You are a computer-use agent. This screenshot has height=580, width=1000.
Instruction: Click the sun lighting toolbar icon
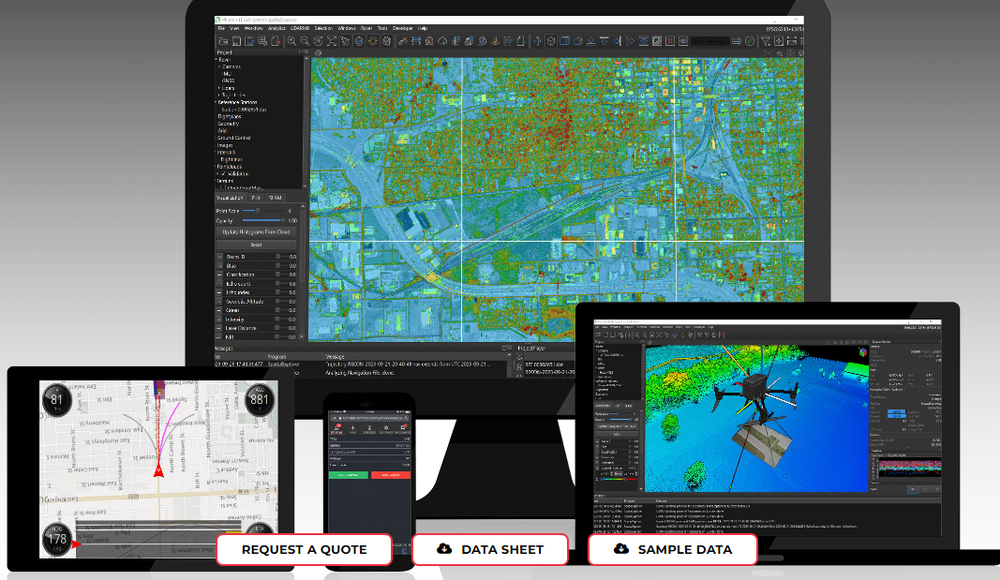pos(372,41)
